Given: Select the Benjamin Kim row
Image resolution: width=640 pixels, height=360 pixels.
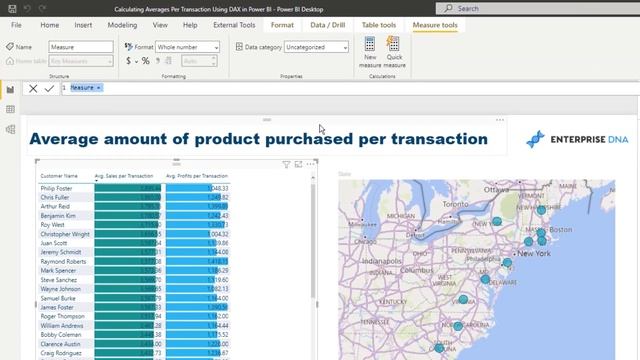Looking at the screenshot, I should (134, 216).
